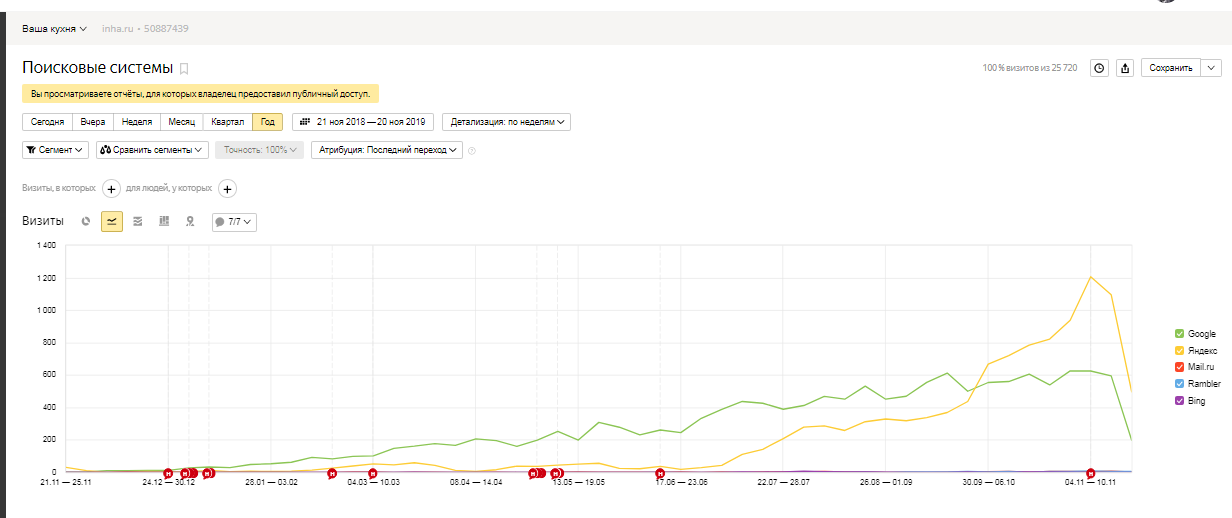
Task: Switch chart to pie view
Action: click(86, 221)
